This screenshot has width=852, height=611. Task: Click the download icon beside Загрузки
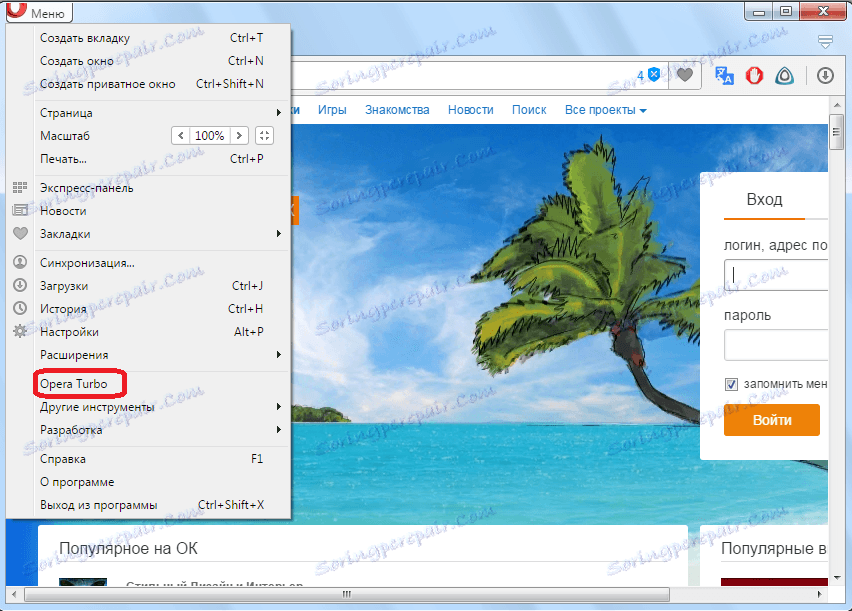[x=20, y=285]
